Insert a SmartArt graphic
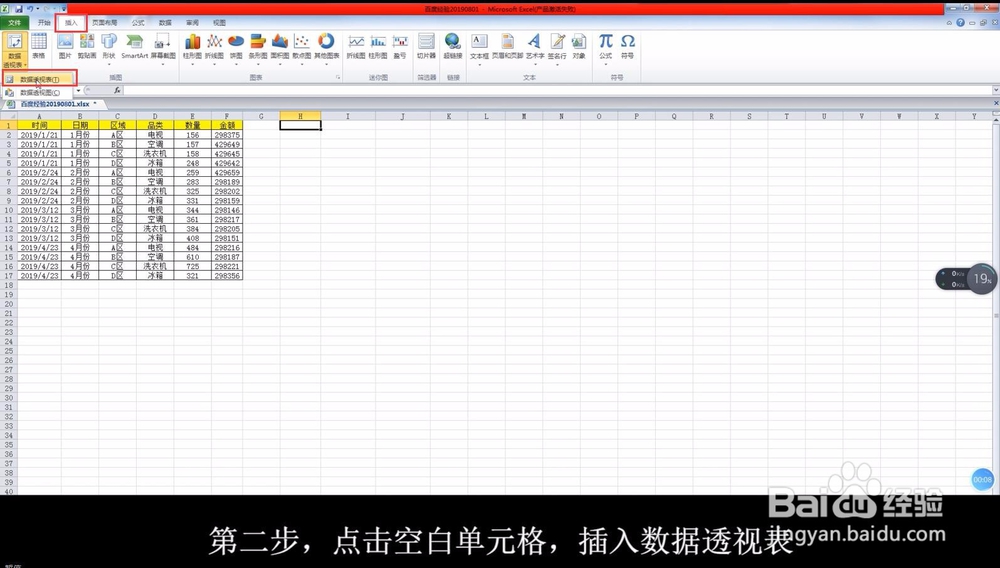 135,46
